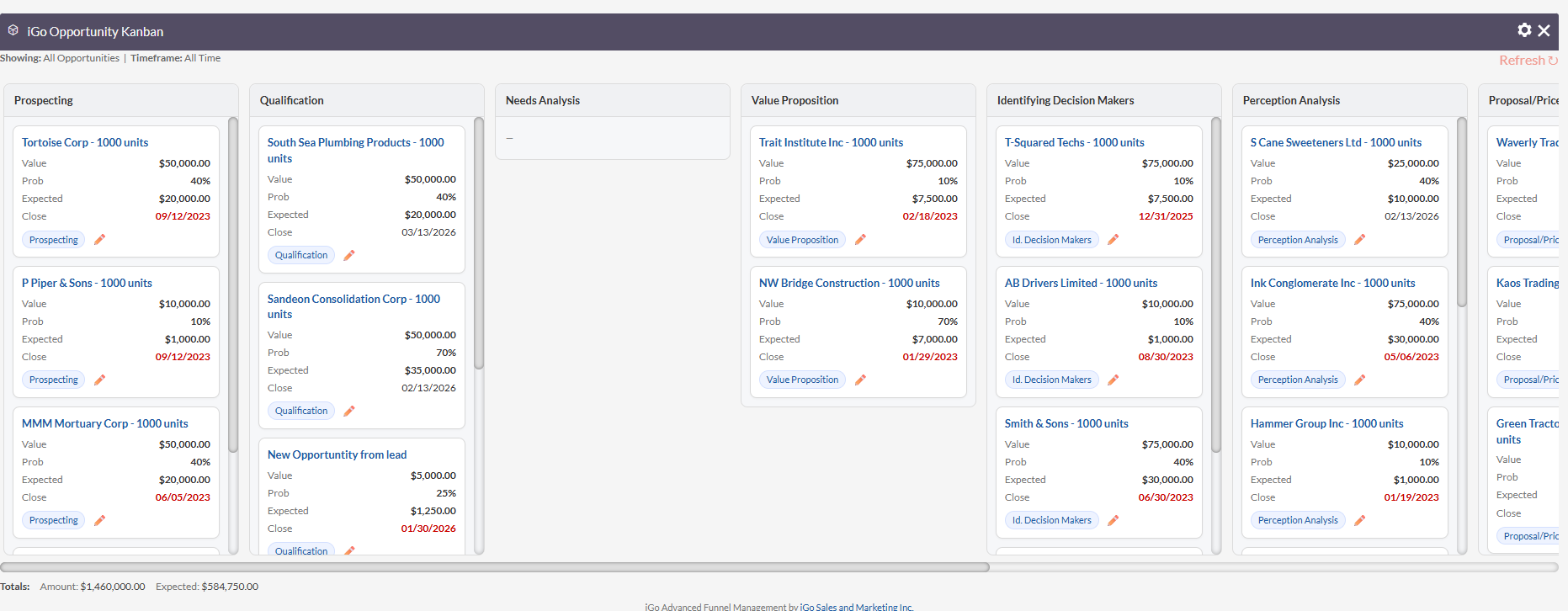Image resolution: width=1568 pixels, height=611 pixels.
Task: Click pencil icon on South Sea Plumbing card
Action: point(349,255)
